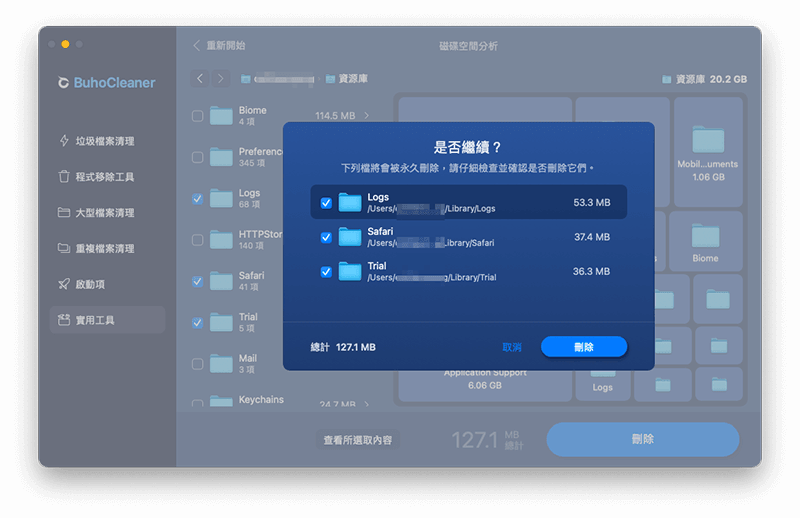Click the large bottom 刪除 button
Viewport: 800px width, 518px height.
tap(643, 439)
